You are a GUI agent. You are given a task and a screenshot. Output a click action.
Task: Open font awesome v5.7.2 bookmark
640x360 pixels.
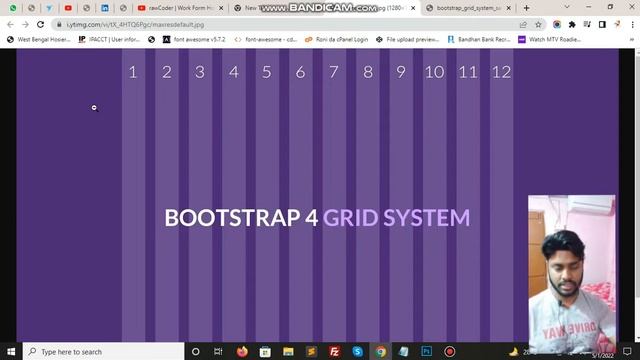(194, 39)
